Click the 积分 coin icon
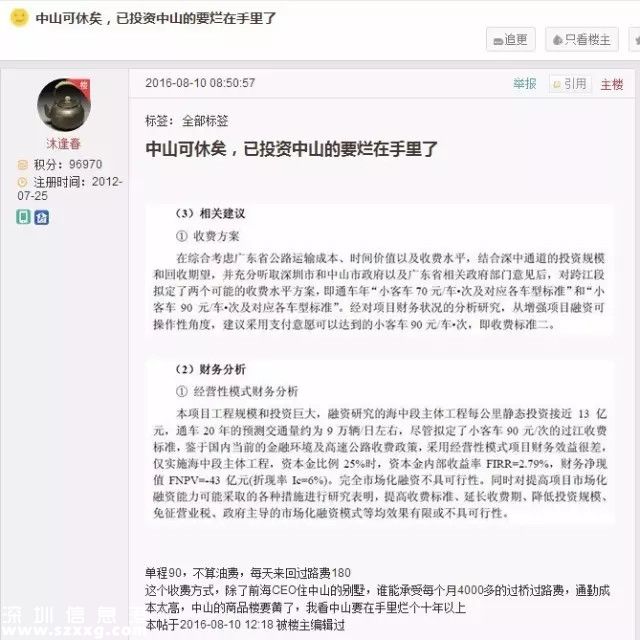Image resolution: width=640 pixels, height=640 pixels. [22, 165]
